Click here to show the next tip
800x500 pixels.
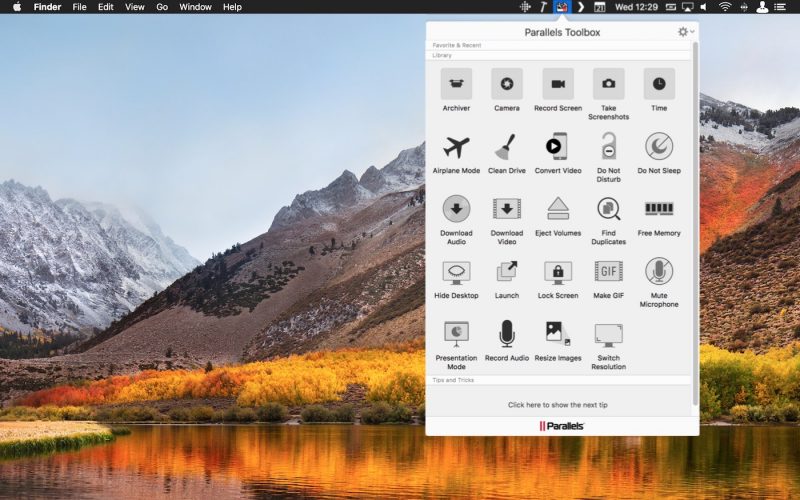click(558, 405)
